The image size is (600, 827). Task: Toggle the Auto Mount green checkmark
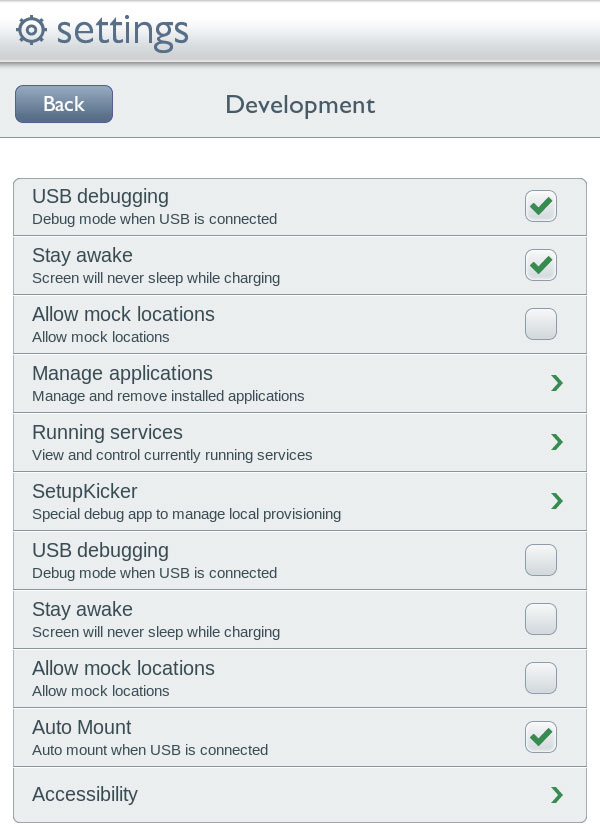click(x=541, y=737)
